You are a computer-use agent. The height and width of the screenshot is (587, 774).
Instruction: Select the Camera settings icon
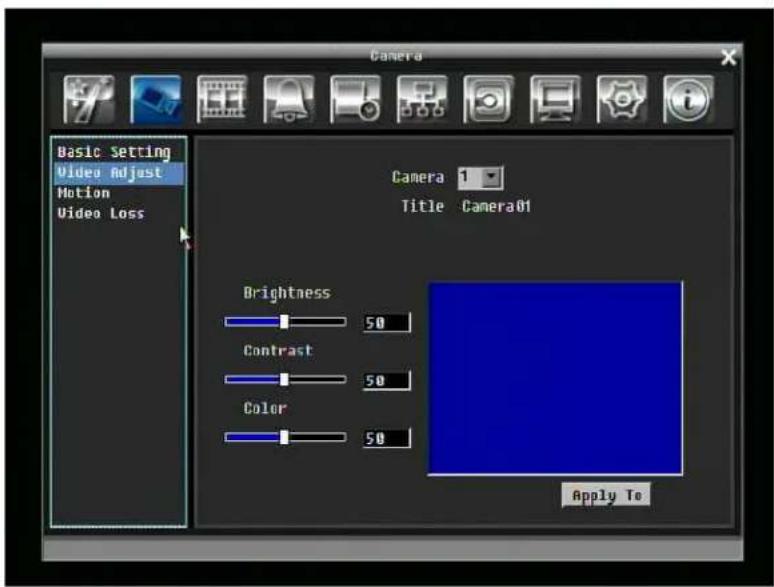[156, 100]
